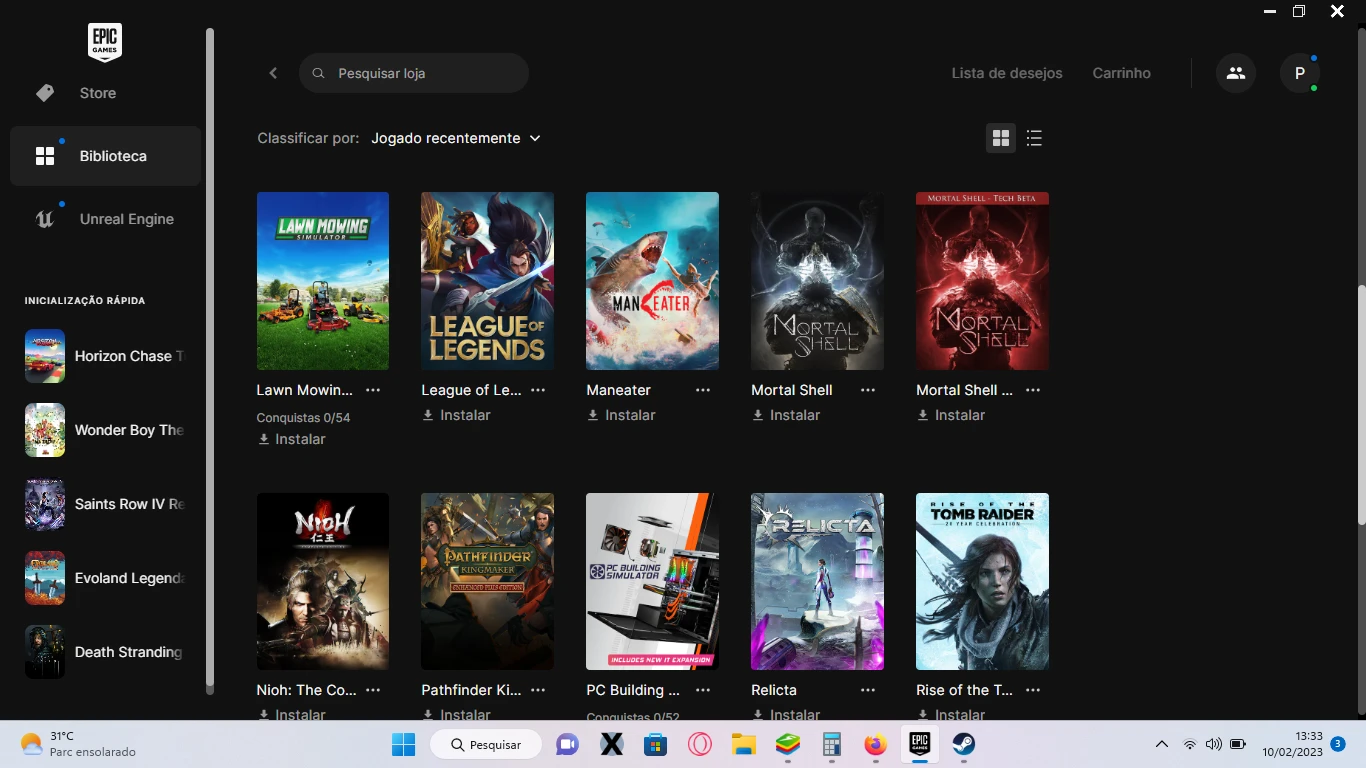Open options menu for Rise of the Tomb Raider
1366x768 pixels.
click(x=1033, y=690)
